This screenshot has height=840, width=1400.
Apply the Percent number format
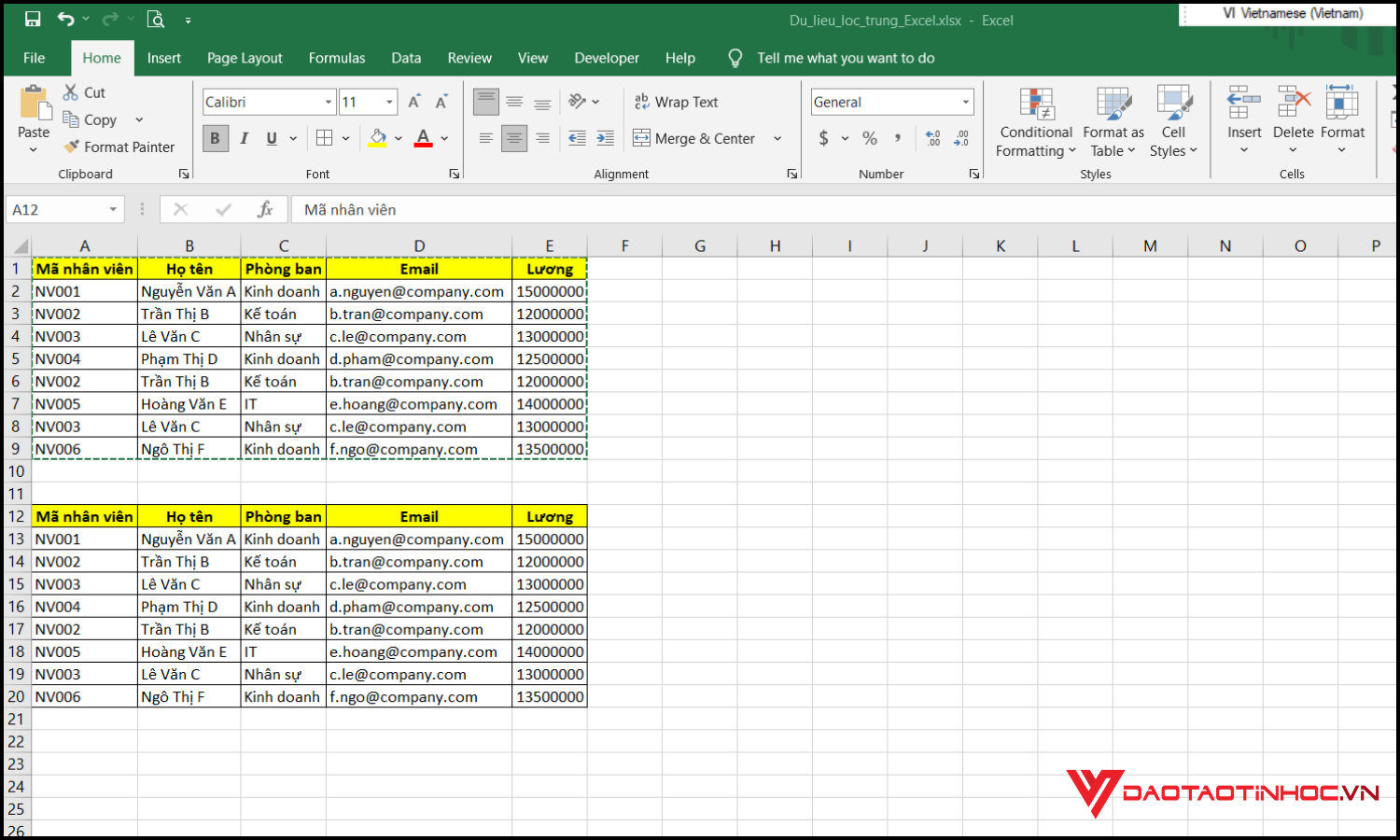868,137
